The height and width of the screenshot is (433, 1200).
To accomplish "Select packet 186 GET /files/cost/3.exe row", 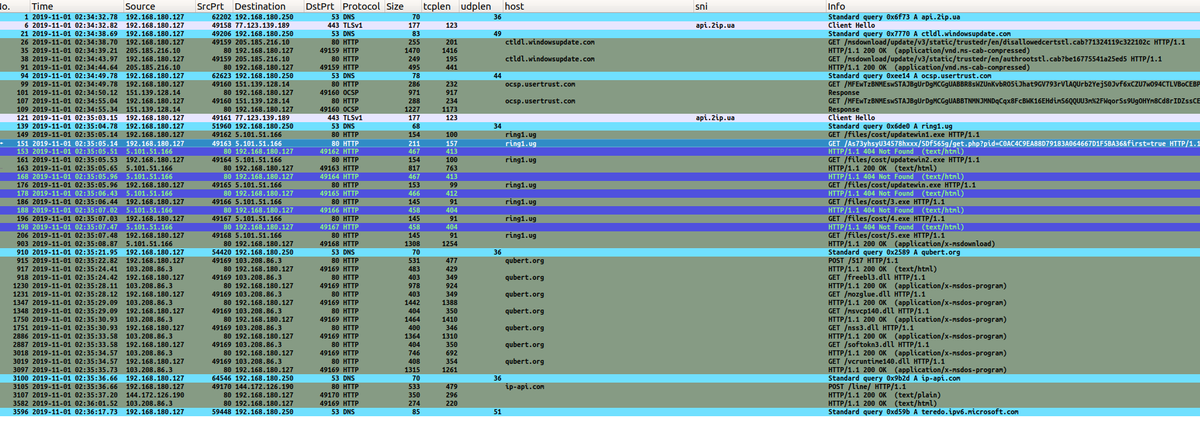I will (600, 200).
